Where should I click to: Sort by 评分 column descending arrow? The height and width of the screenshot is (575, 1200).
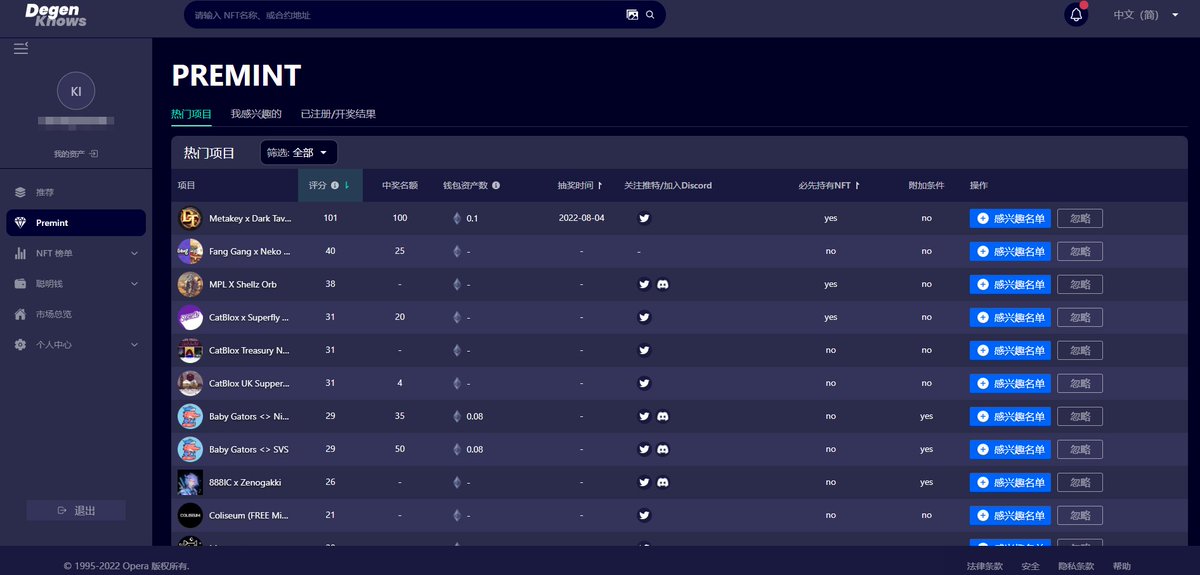[347, 185]
